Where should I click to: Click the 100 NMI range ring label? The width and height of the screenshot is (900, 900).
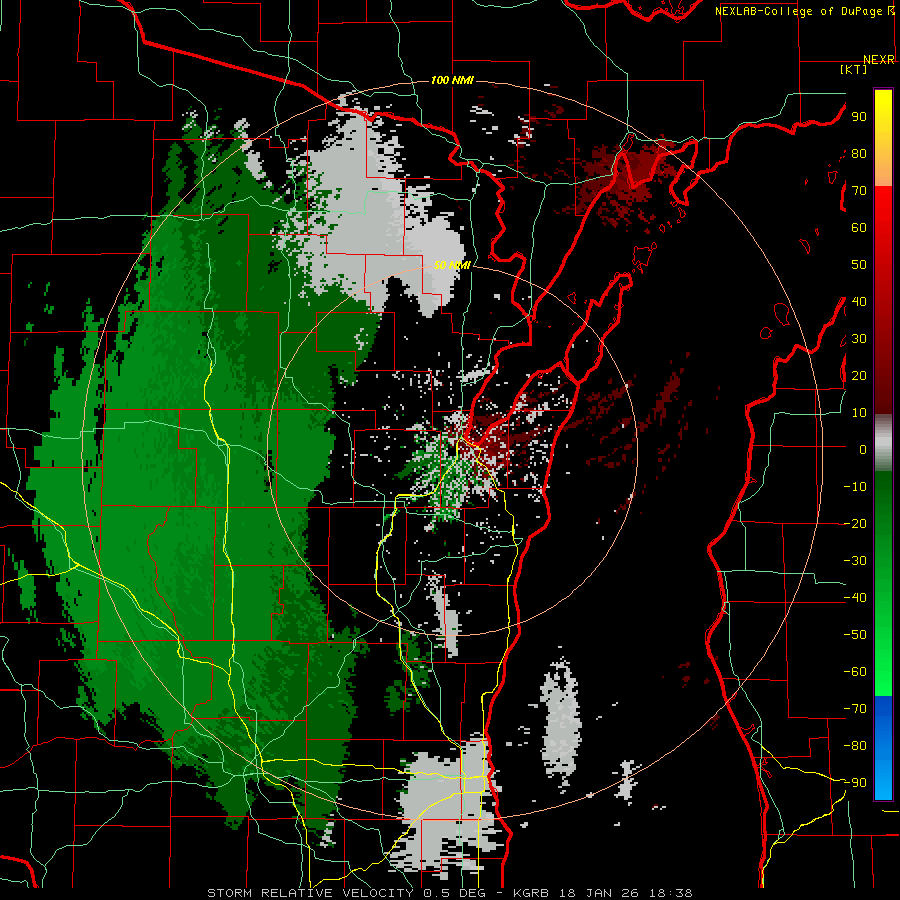[x=452, y=80]
